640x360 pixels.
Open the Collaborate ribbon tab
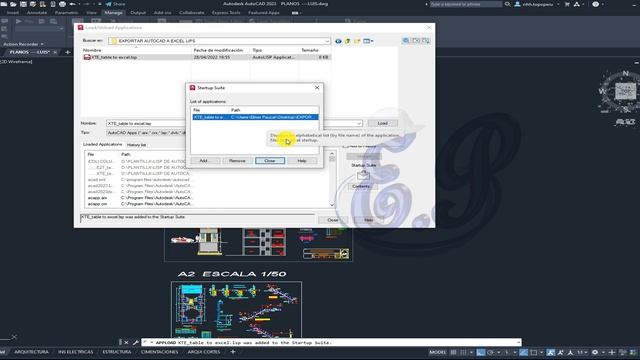191,13
